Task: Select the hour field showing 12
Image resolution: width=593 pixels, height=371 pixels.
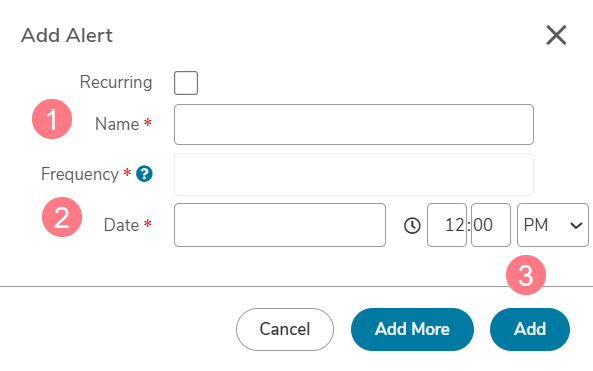Action: pyautogui.click(x=447, y=225)
